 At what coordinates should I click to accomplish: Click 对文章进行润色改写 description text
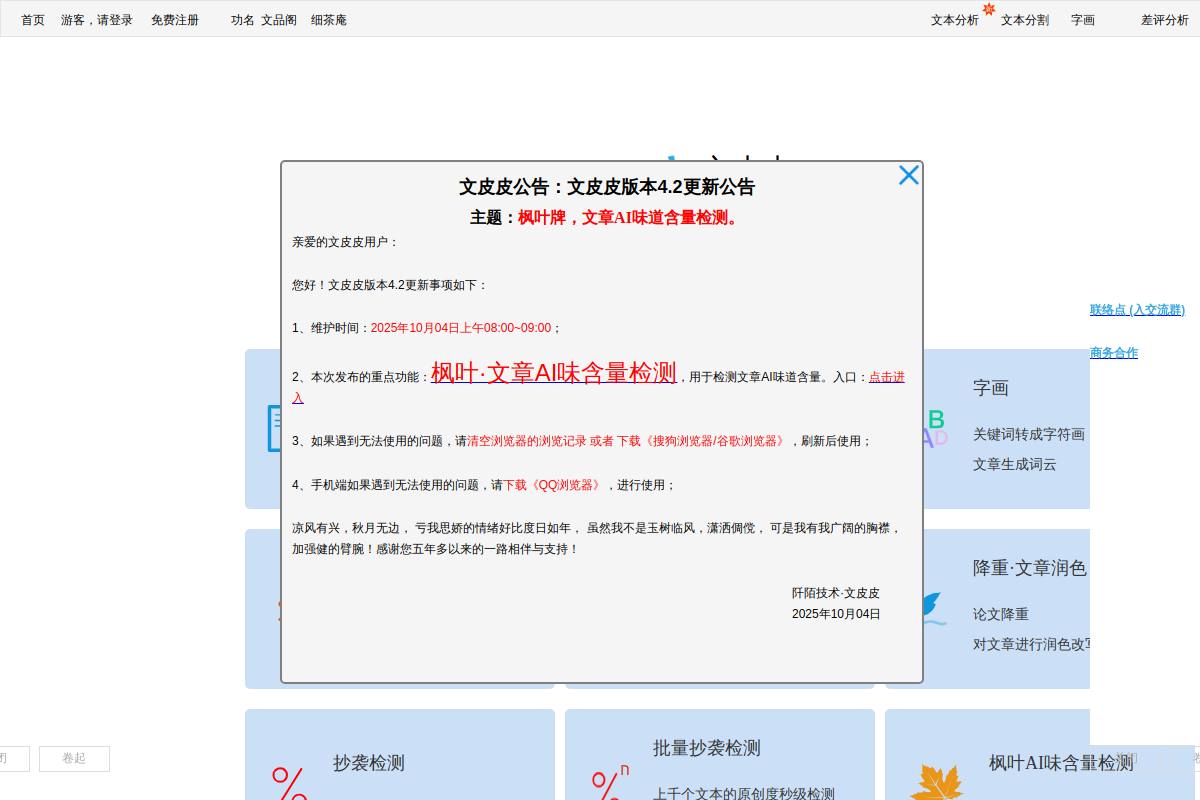click(x=1031, y=644)
